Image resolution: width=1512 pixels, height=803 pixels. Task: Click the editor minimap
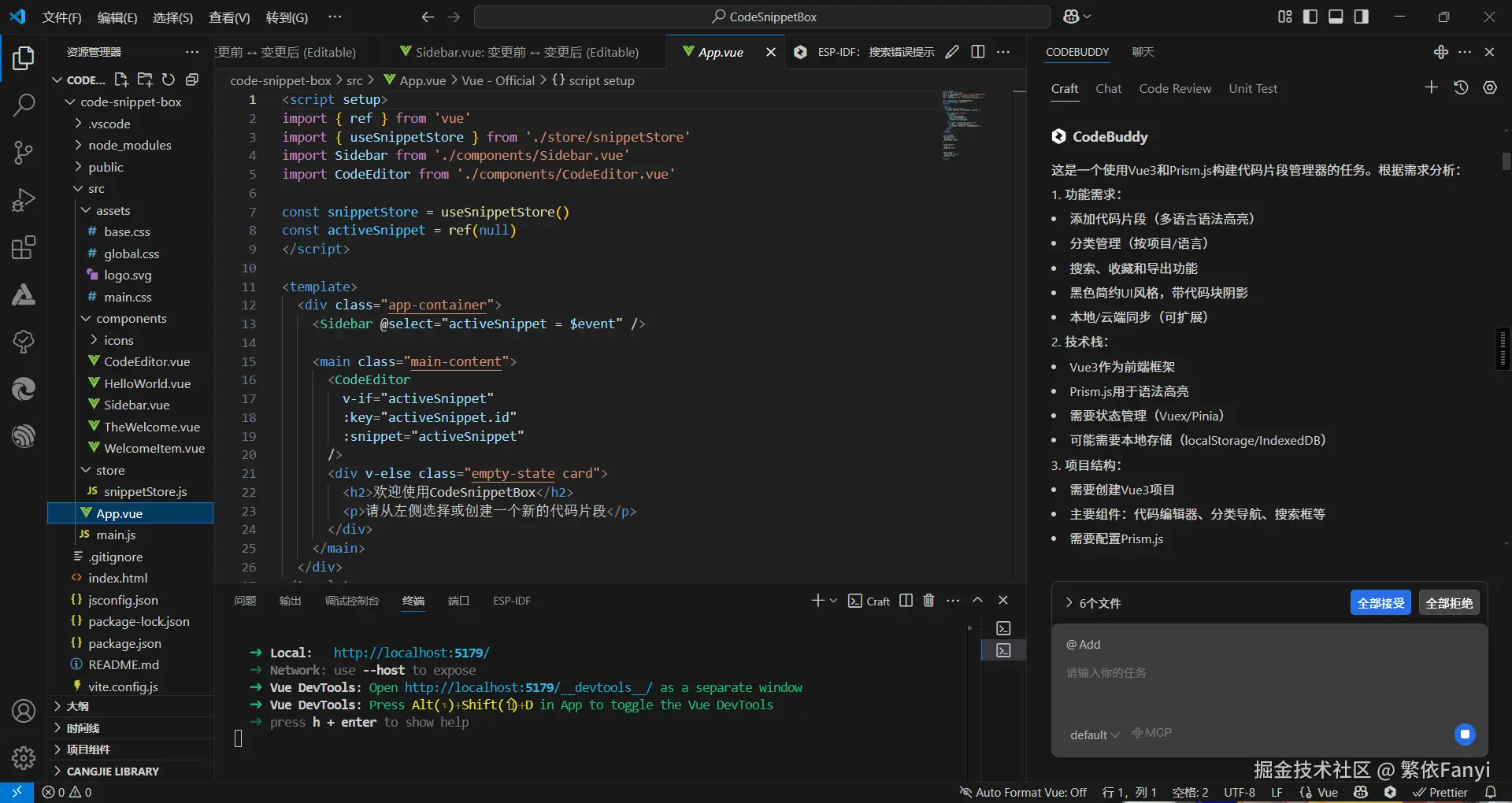[963, 124]
